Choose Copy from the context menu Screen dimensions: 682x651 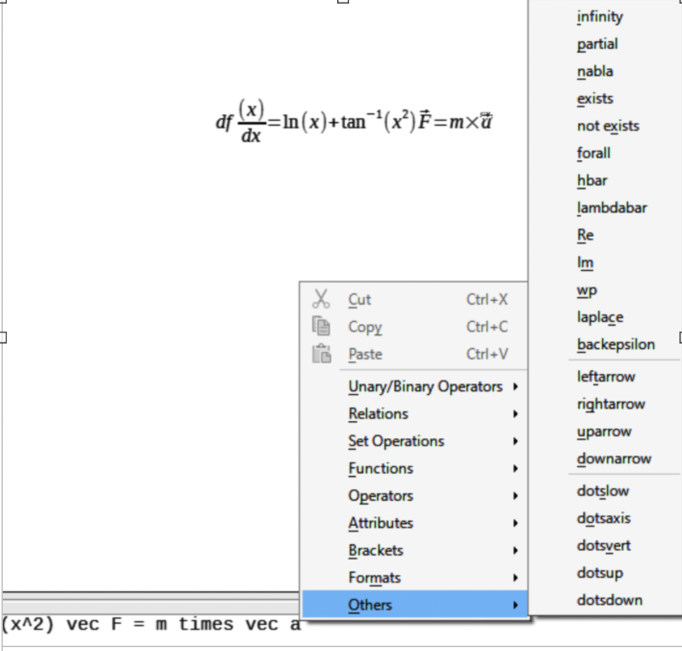coord(415,327)
